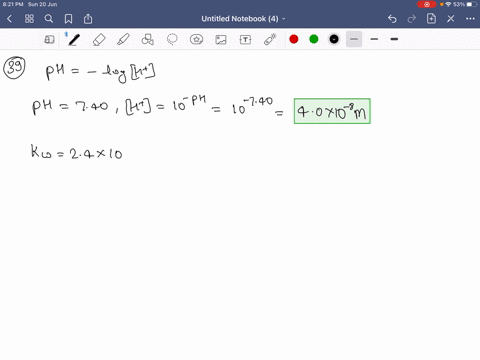Select the Eraser tool

99,40
